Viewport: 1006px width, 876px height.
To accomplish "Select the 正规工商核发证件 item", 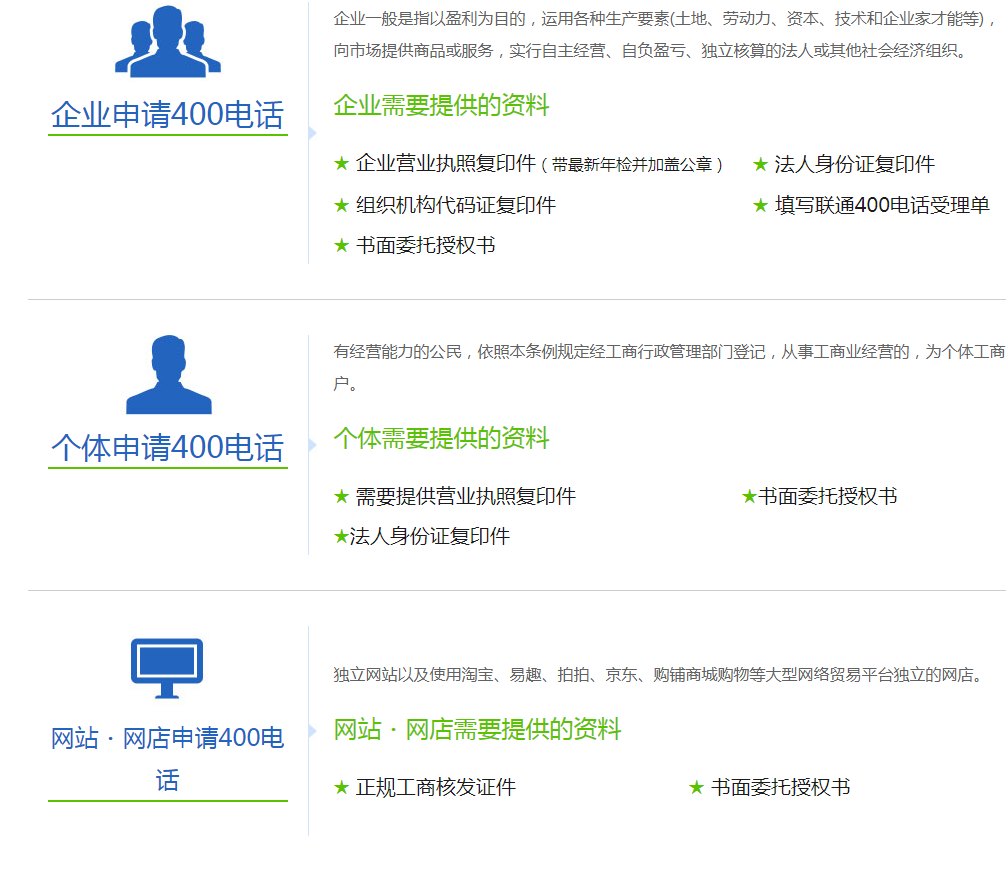I will [436, 787].
